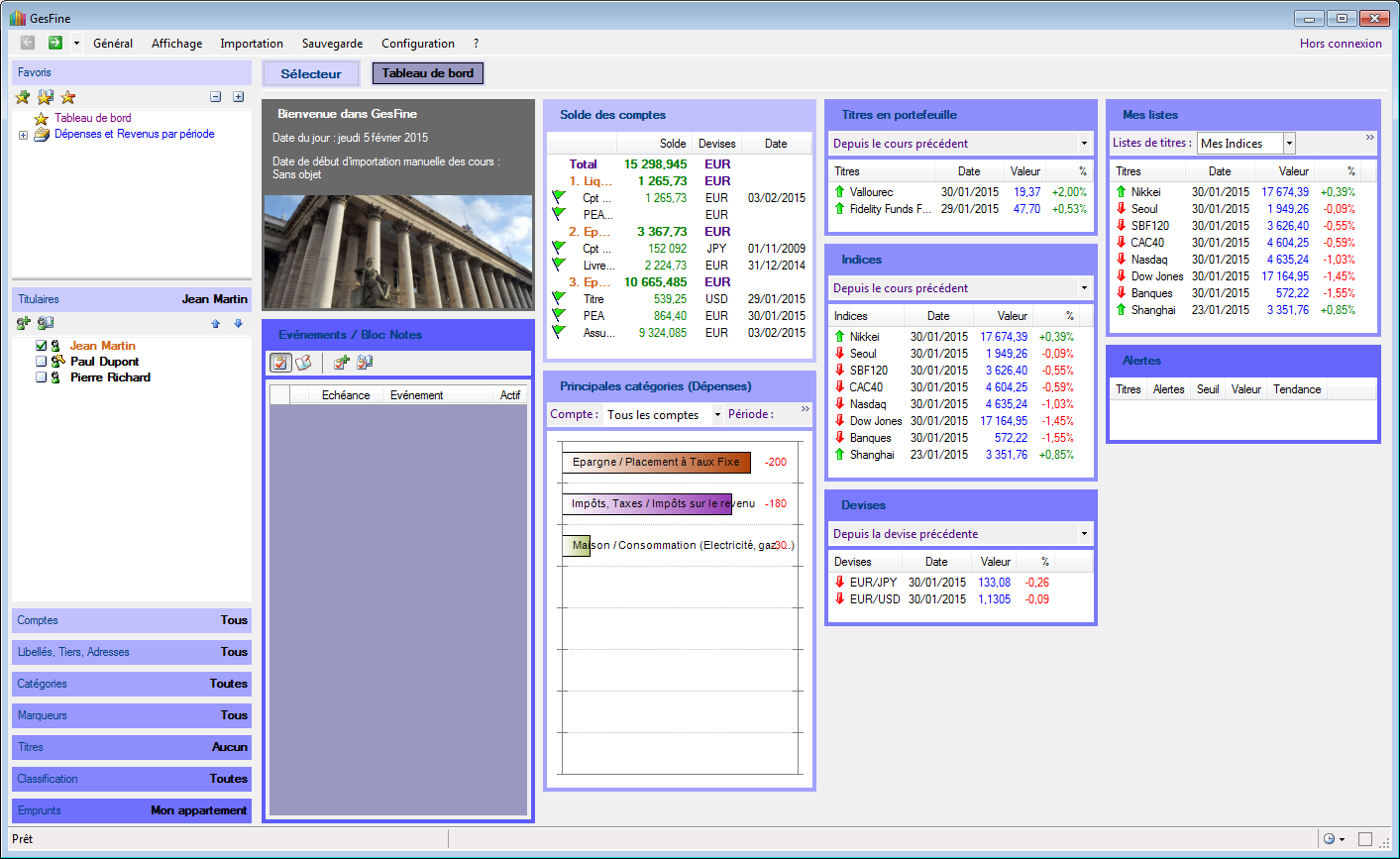Viewport: 1400px width, 859px height.
Task: Click the add event icon with plus
Action: point(341,364)
